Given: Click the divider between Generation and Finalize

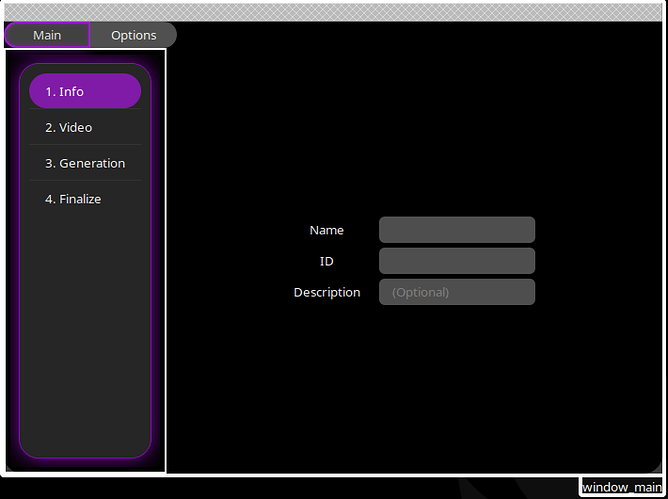Looking at the screenshot, I should click(x=85, y=180).
